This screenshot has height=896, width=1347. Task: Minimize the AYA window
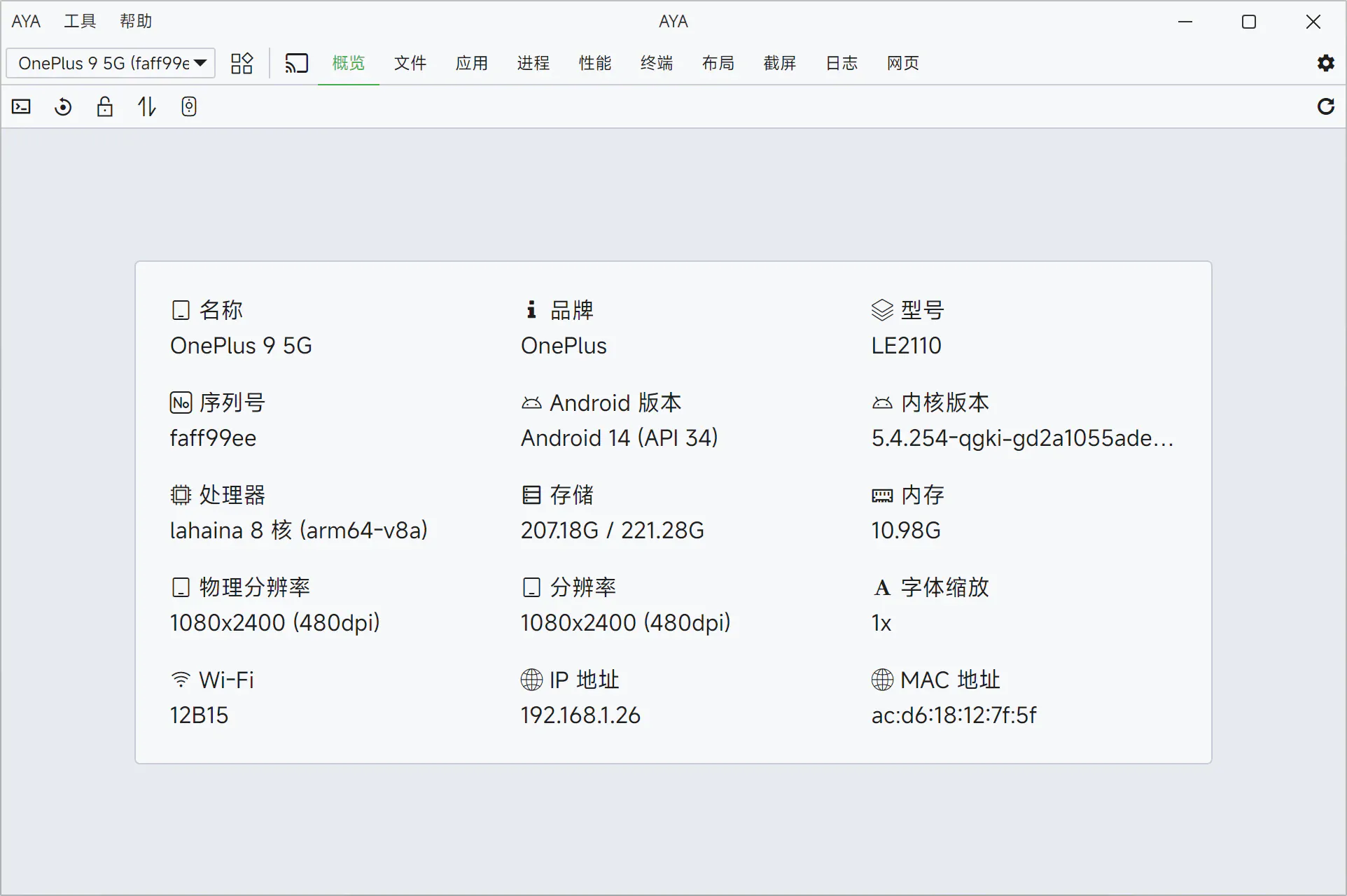(x=1185, y=22)
